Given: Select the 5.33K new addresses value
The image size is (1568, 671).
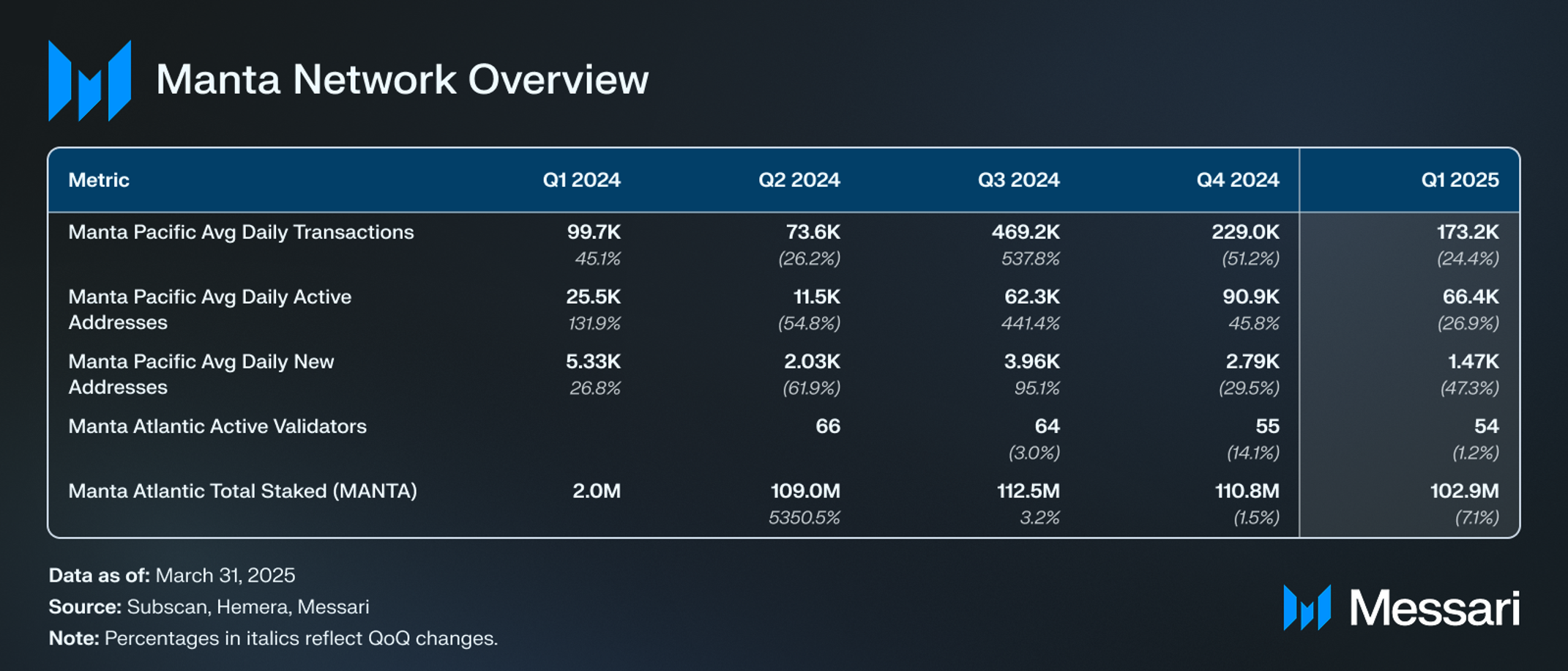Looking at the screenshot, I should pos(593,361).
